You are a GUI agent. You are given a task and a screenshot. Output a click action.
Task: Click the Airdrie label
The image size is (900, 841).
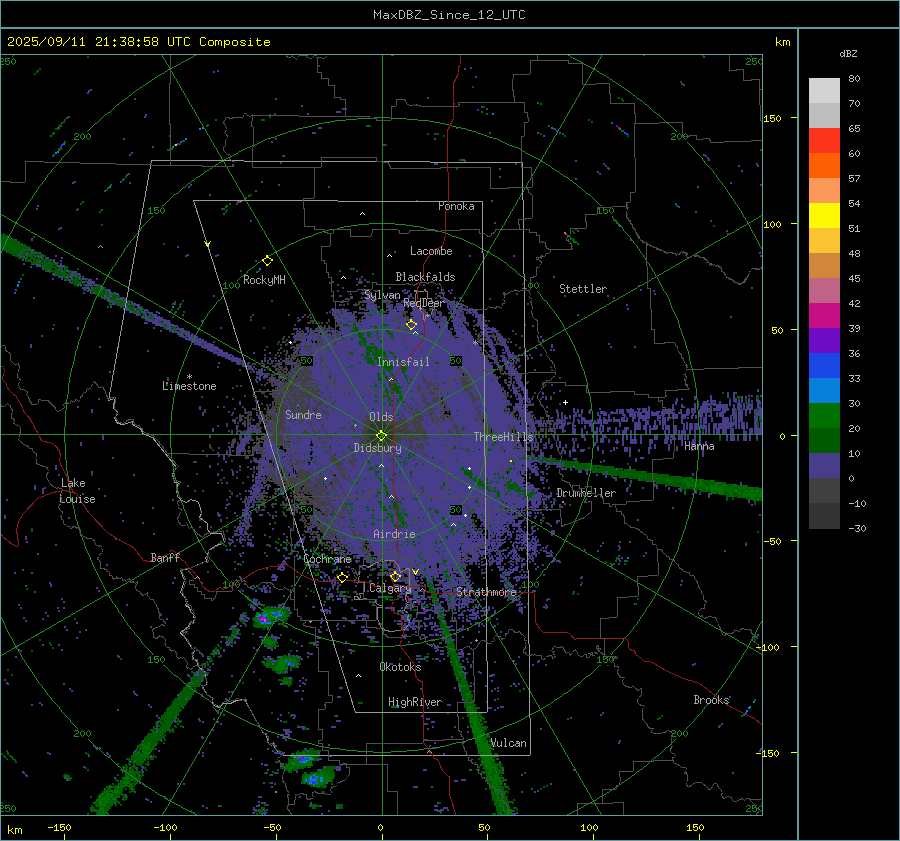394,534
